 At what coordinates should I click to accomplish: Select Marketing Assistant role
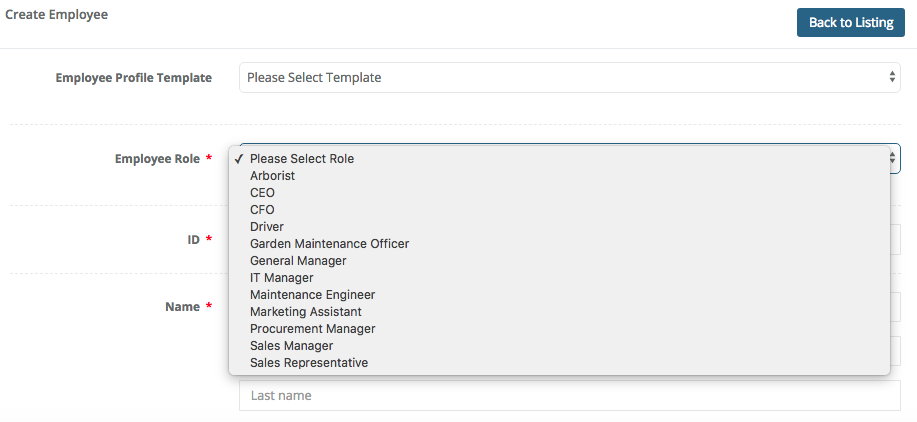(x=306, y=312)
